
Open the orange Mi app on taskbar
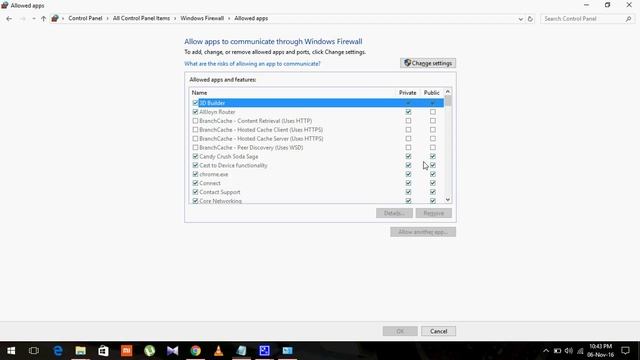tap(127, 351)
